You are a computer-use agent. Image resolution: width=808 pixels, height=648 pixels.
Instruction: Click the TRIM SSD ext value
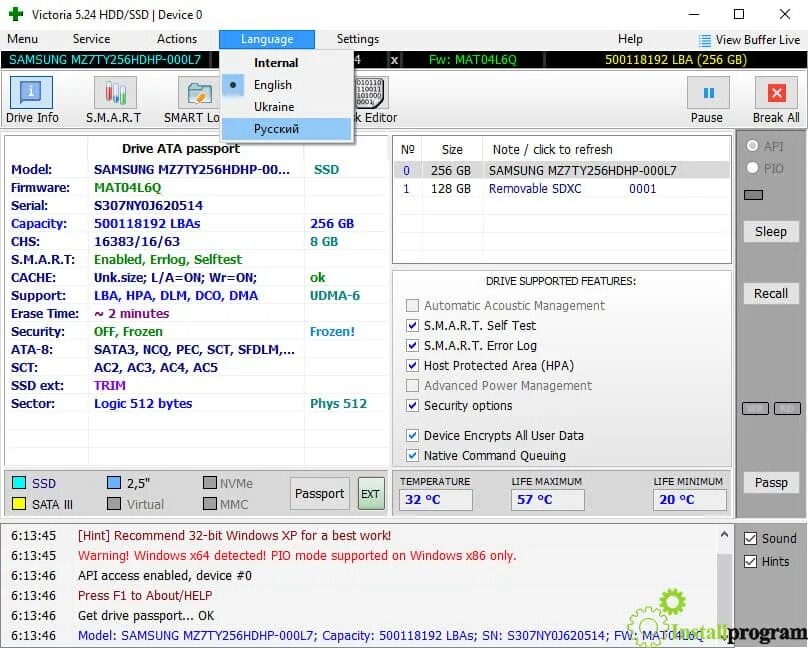point(110,386)
